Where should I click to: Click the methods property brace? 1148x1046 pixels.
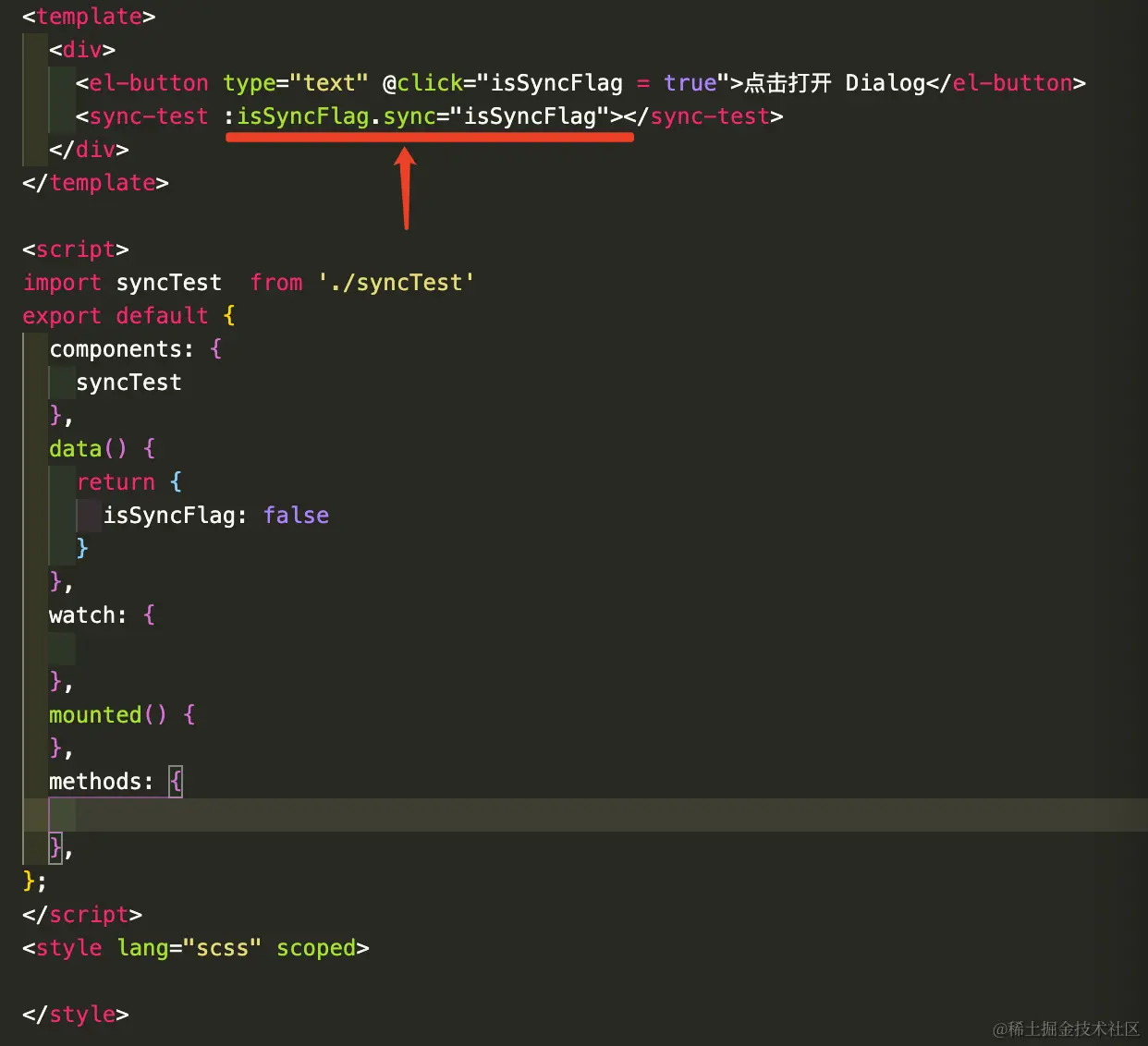pos(176,781)
